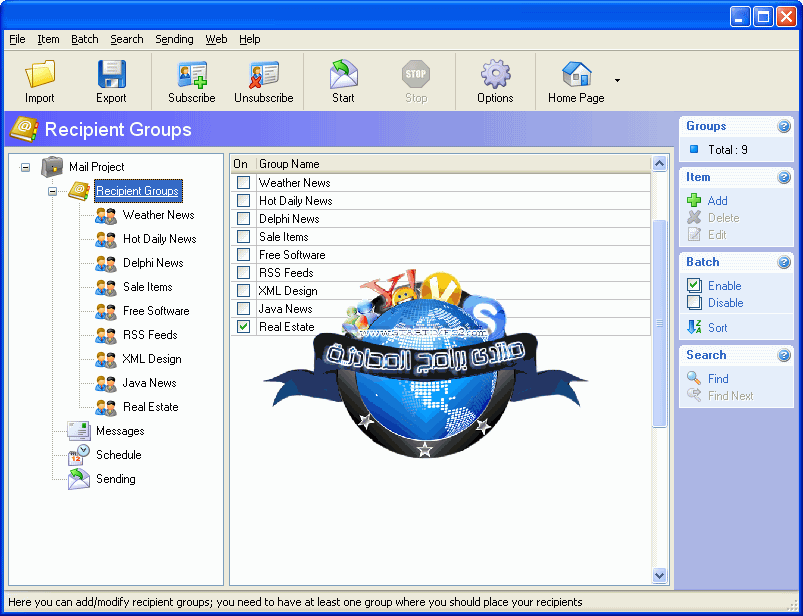Click the Enable link in Batch panel
The image size is (803, 616).
click(725, 286)
